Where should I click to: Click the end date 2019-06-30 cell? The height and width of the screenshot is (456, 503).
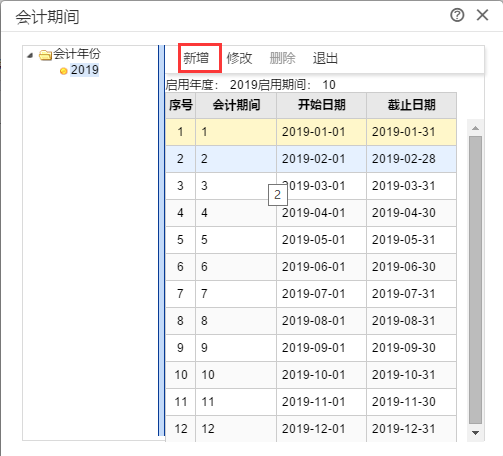click(x=412, y=267)
